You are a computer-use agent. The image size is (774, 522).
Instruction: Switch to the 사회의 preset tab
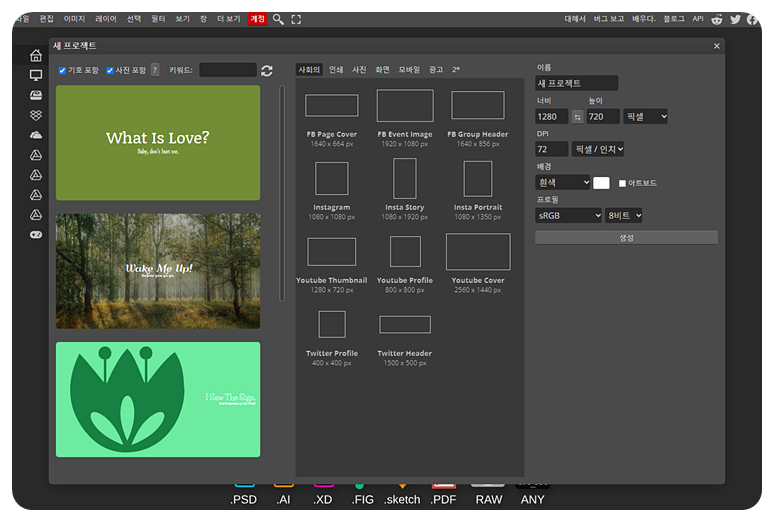coord(309,70)
